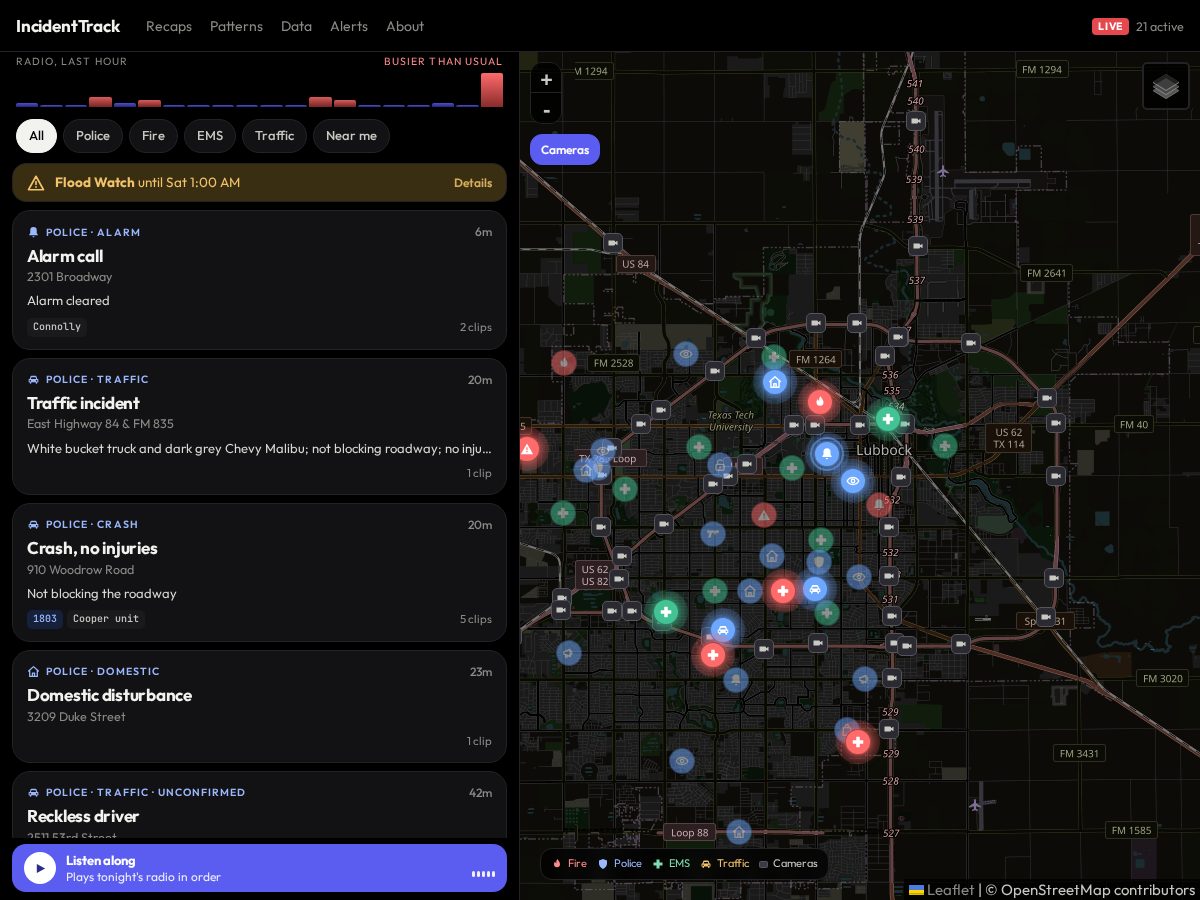Enable the Near me filter
Viewport: 1200px width, 900px height.
pos(351,136)
